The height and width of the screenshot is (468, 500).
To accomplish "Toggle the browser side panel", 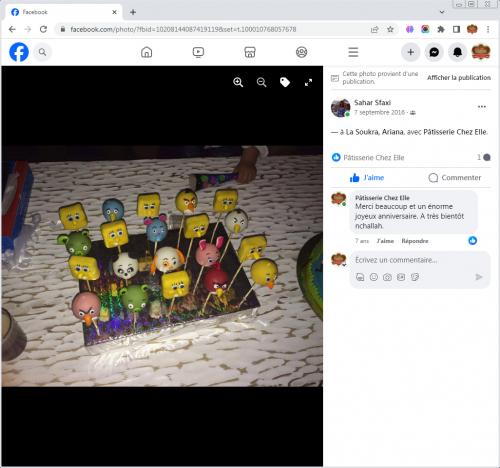I will click(x=456, y=29).
